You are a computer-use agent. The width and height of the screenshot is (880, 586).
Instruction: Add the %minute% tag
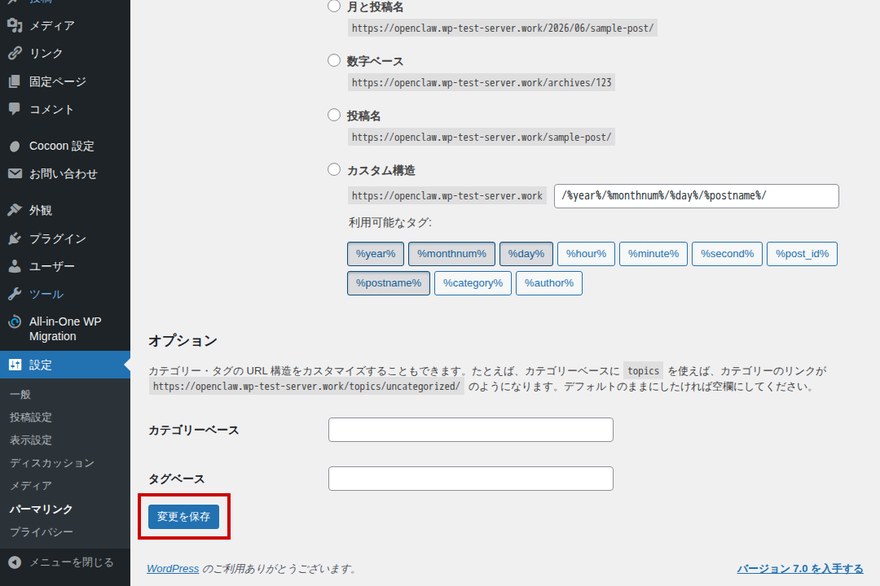[653, 254]
